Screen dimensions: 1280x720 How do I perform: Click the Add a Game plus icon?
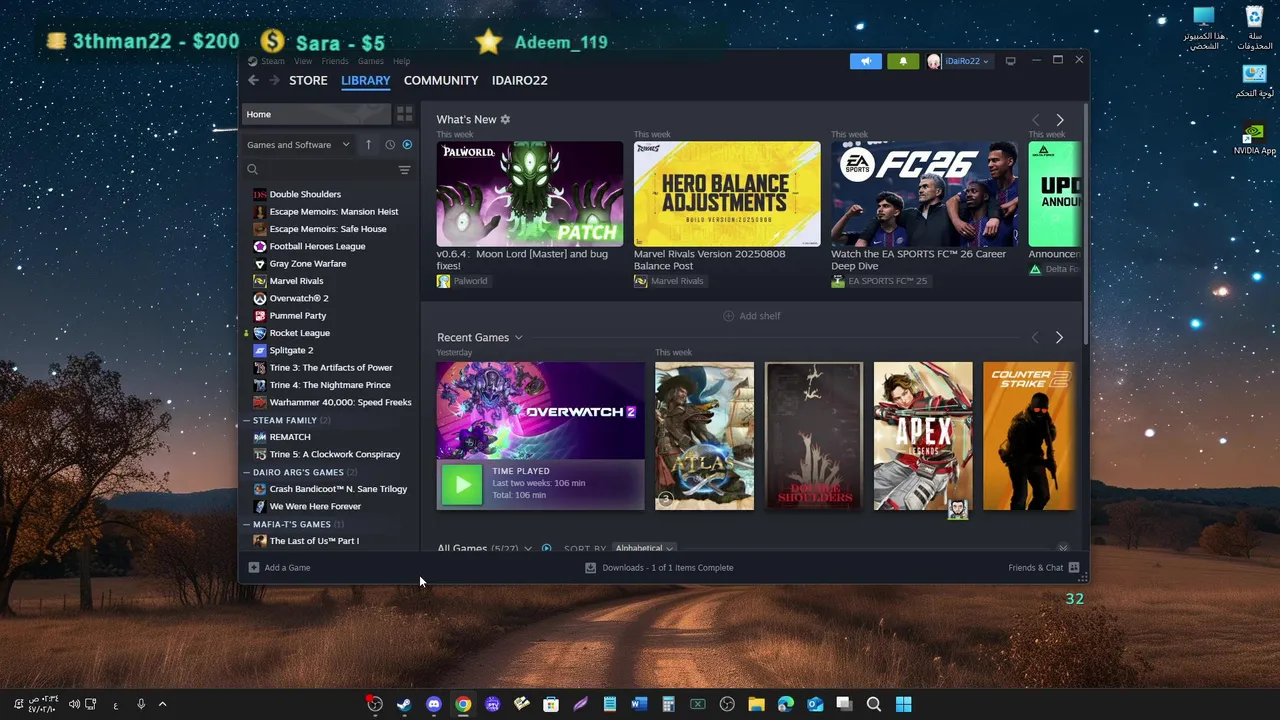point(254,567)
